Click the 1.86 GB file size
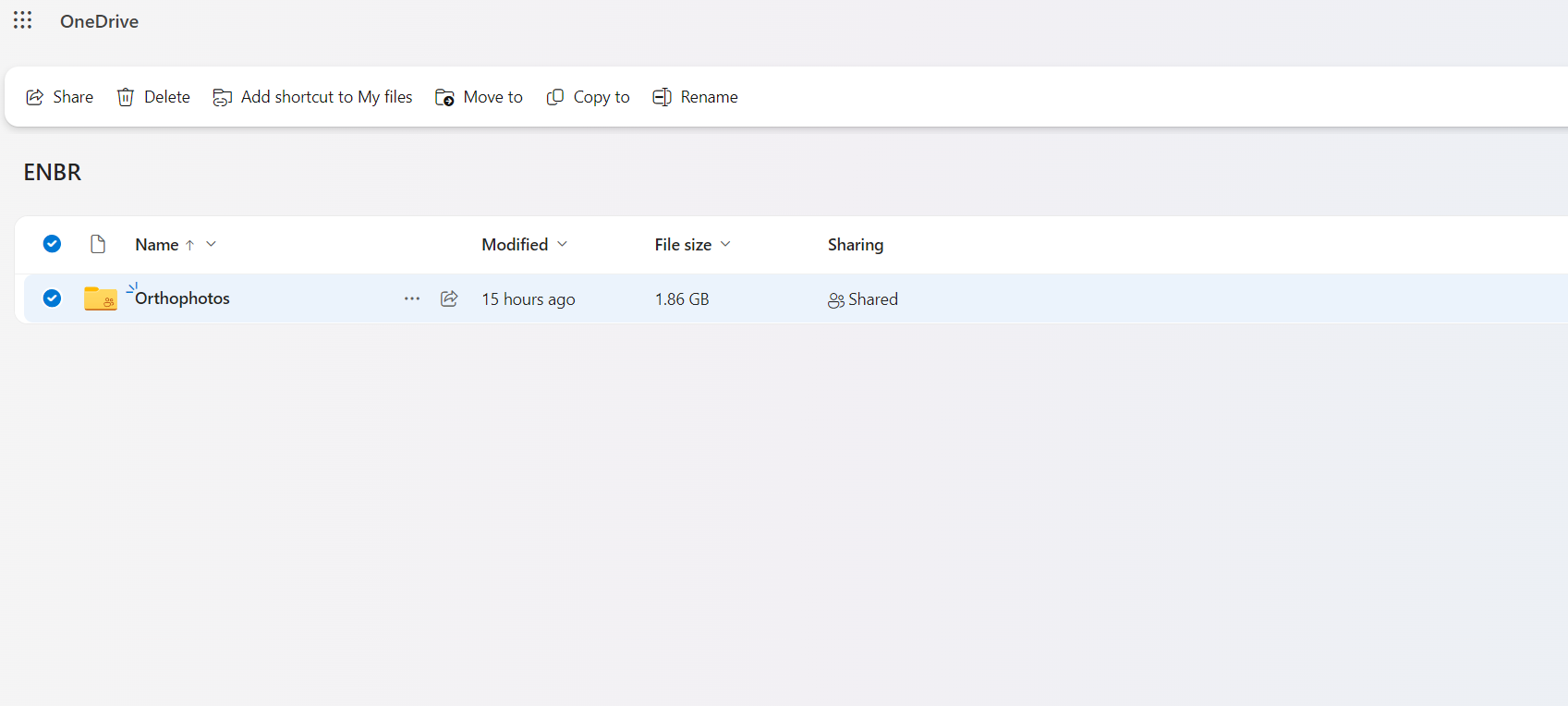This screenshot has width=1568, height=706. point(682,299)
